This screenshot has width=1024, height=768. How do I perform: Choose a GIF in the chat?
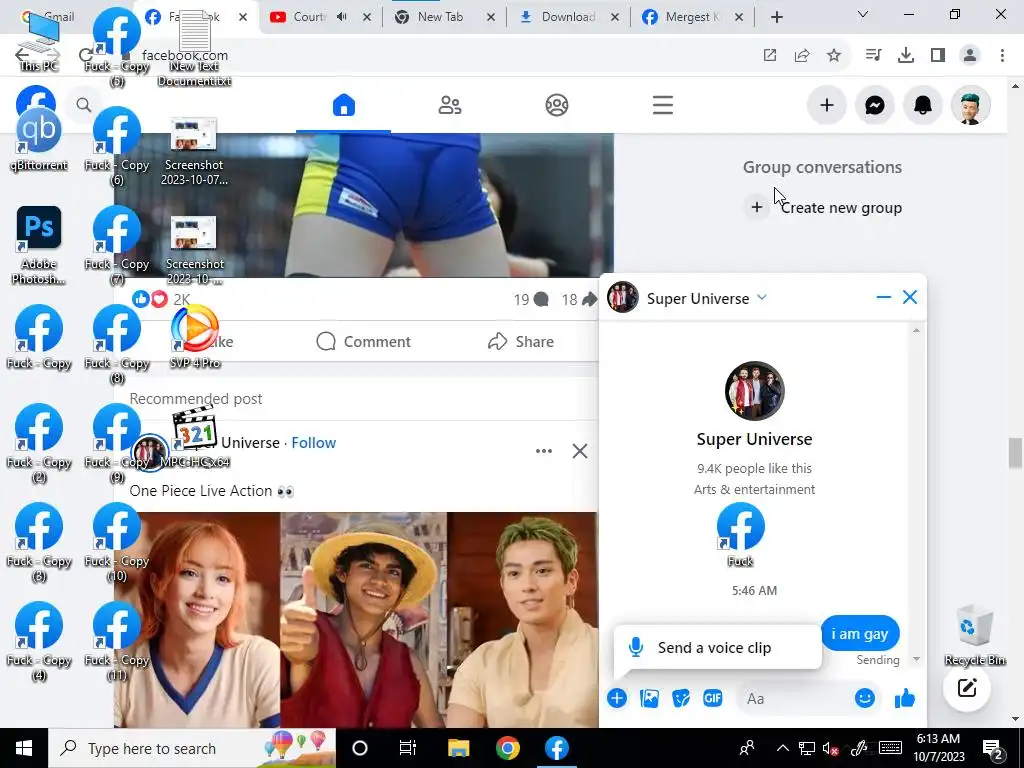pos(712,698)
